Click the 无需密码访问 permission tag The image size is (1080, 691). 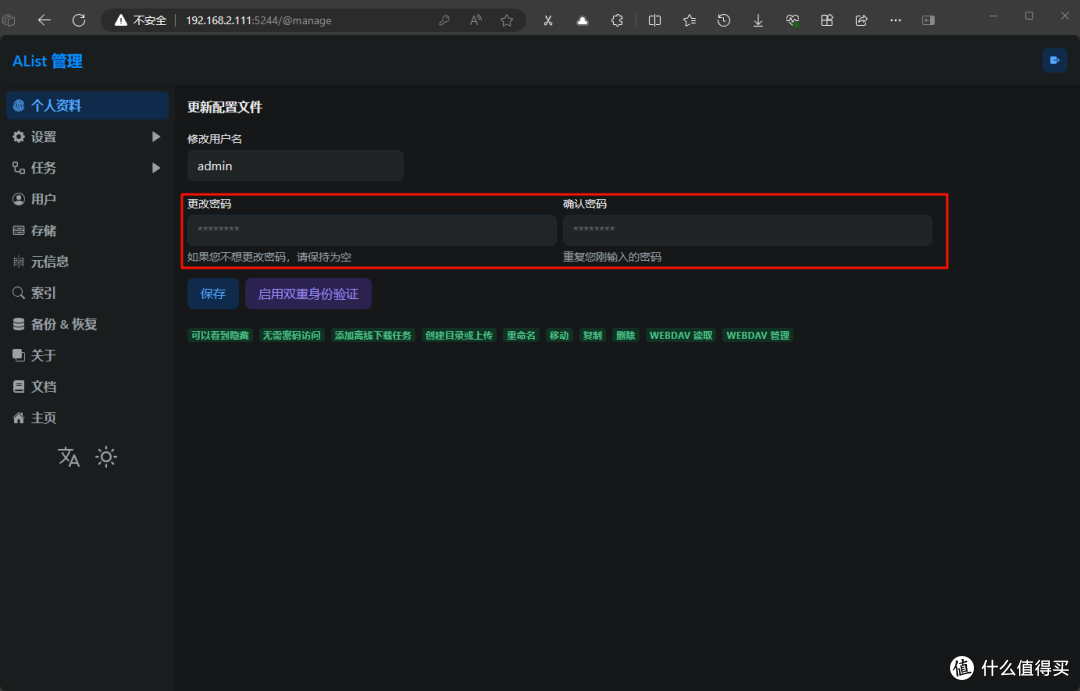[291, 336]
